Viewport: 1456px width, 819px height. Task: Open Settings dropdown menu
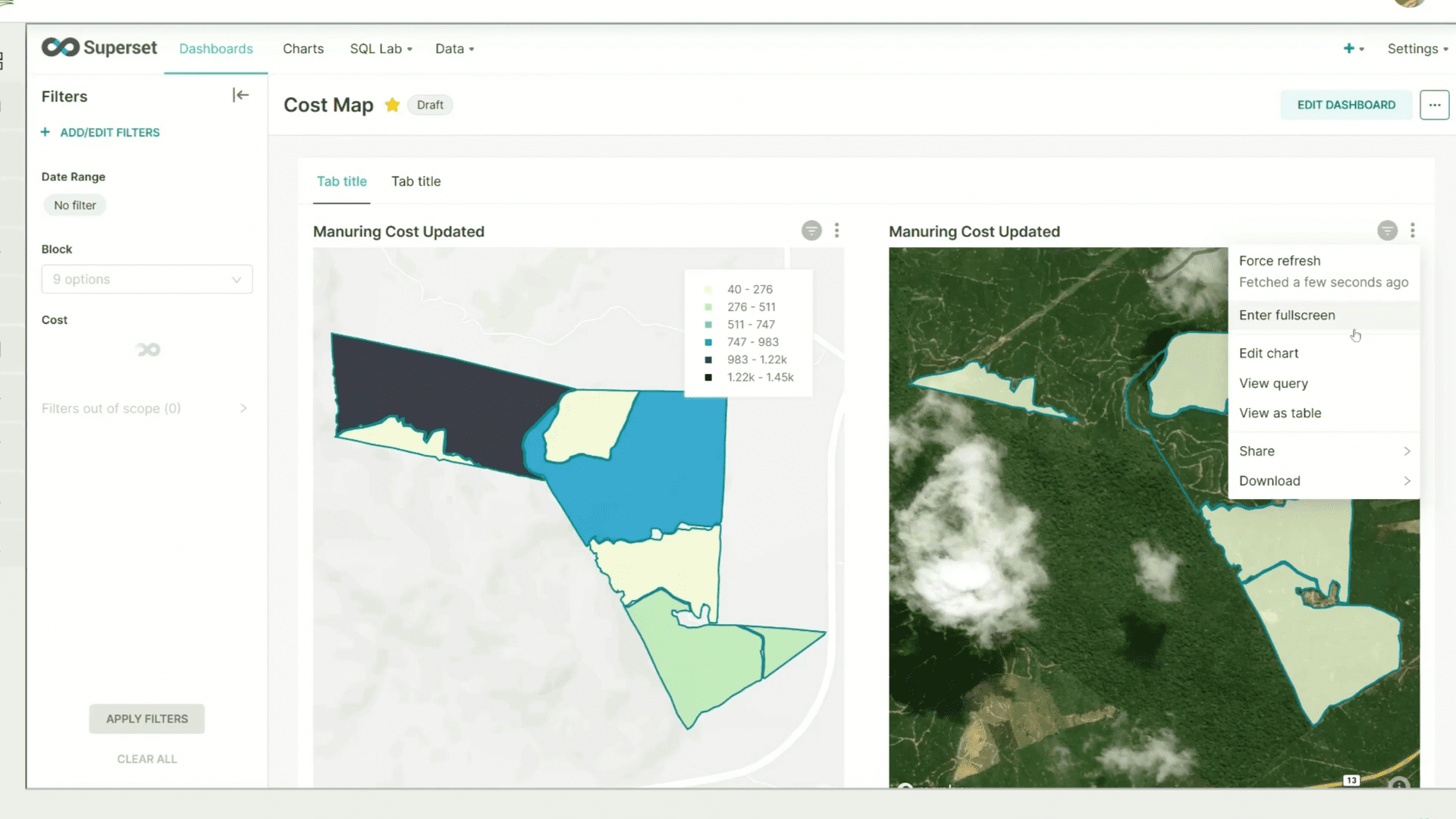click(1417, 49)
